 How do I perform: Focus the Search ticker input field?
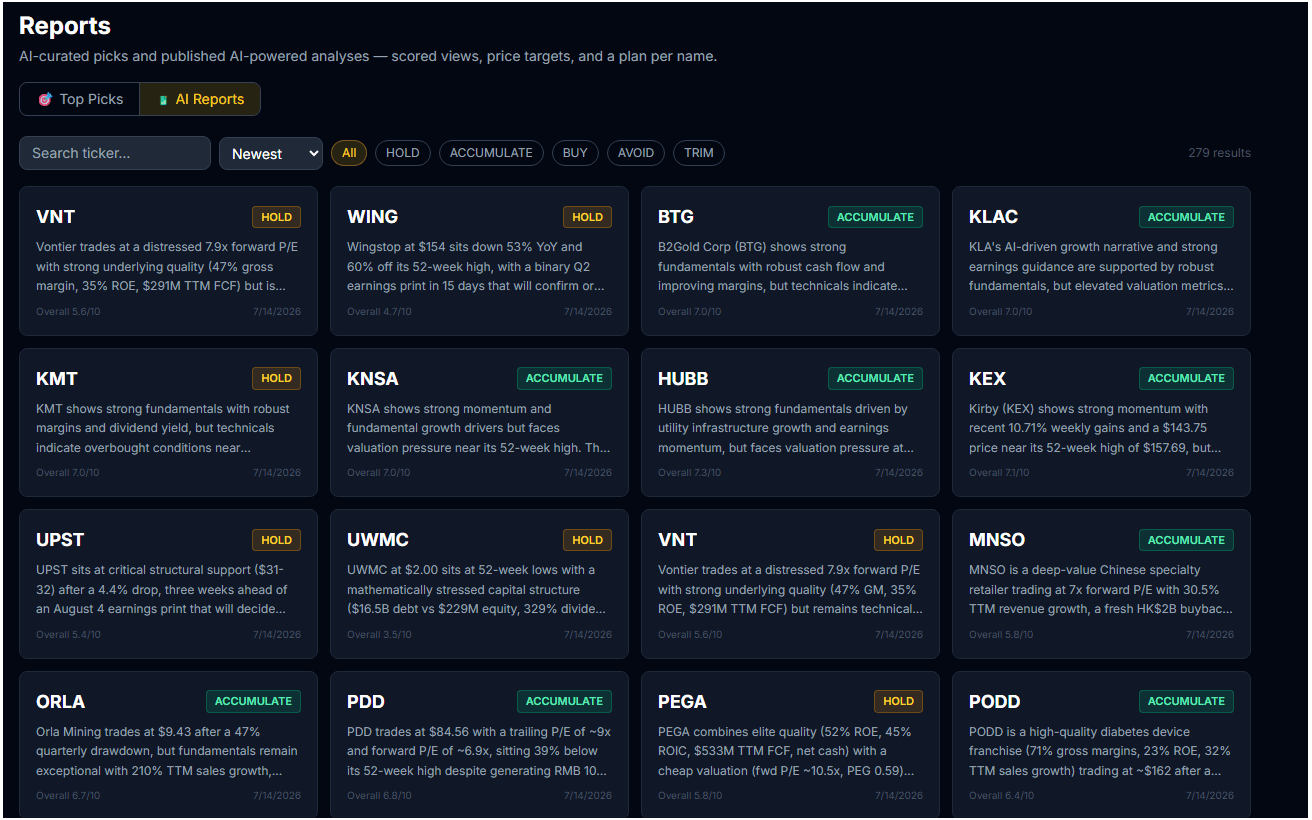115,153
